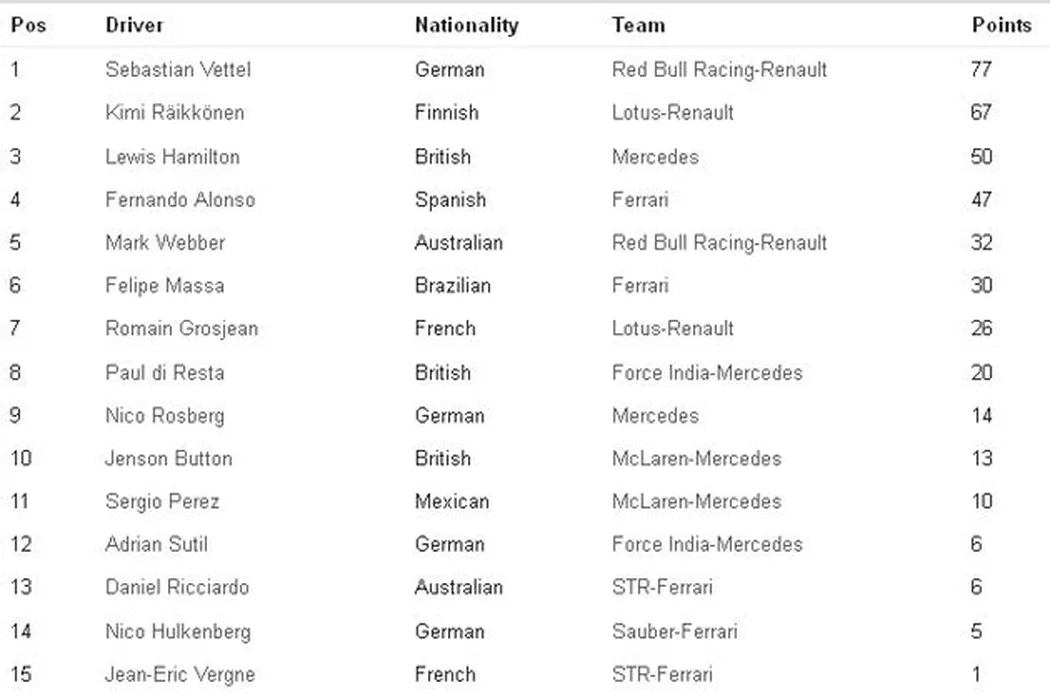Select Sergio Perez's Mexican nationality cell
The height and width of the screenshot is (700, 1050).
pos(452,502)
